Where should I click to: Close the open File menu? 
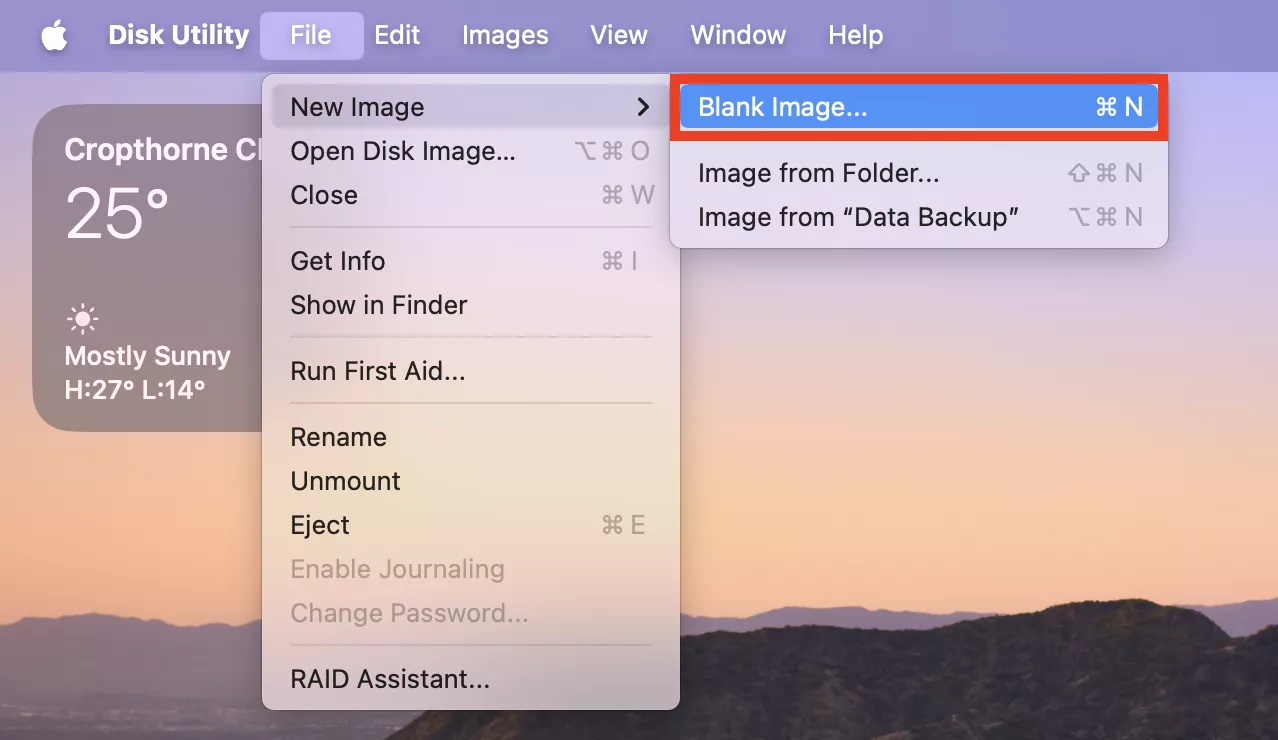pos(311,36)
